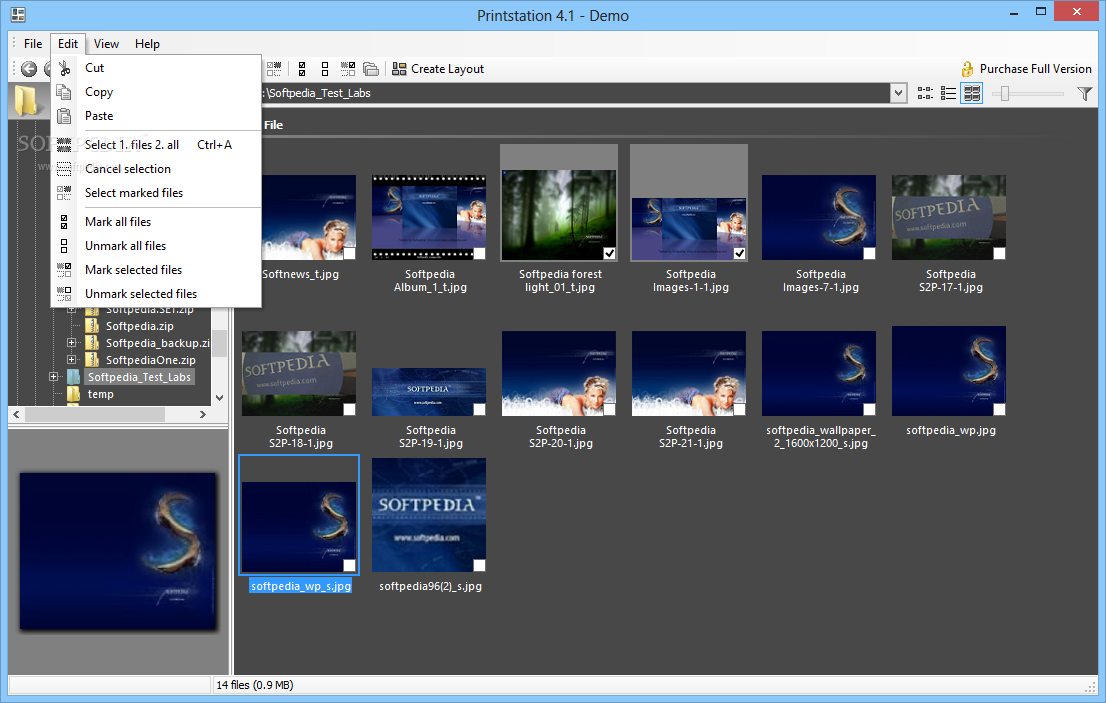The width and height of the screenshot is (1106, 703).
Task: Click the mark selected files toolbar icon
Action: click(x=348, y=69)
